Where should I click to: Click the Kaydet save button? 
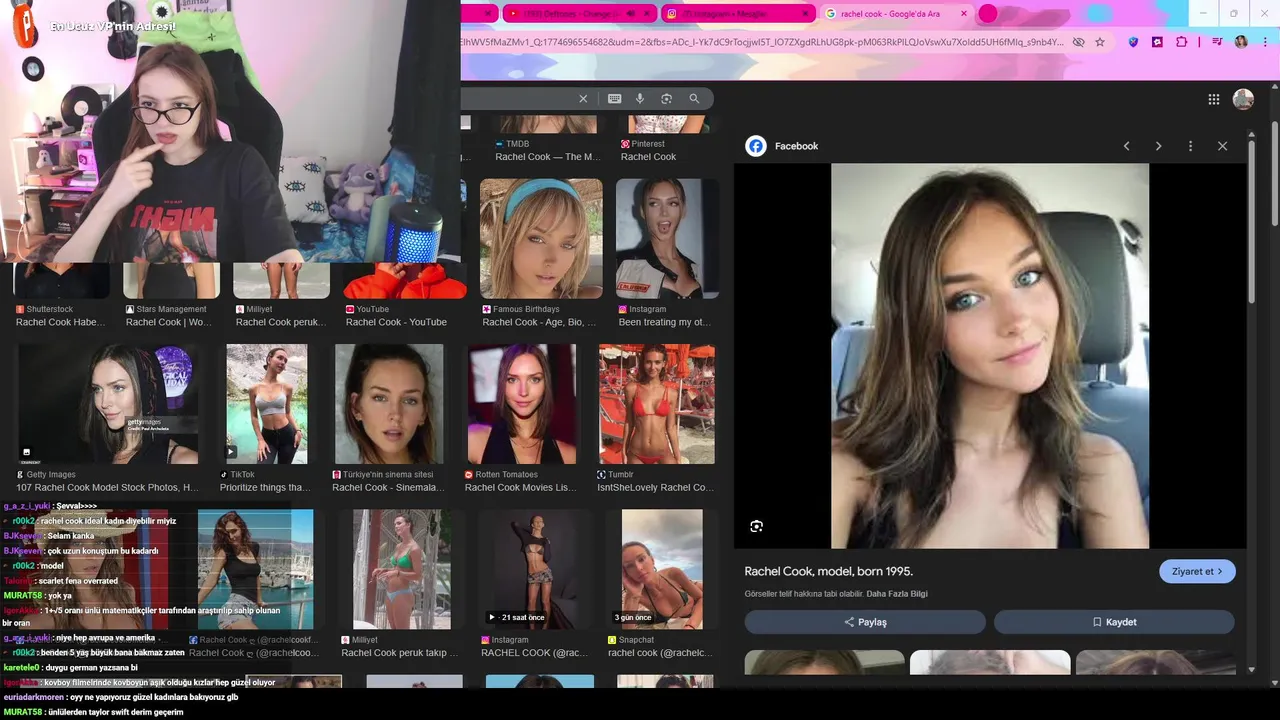(x=1114, y=622)
